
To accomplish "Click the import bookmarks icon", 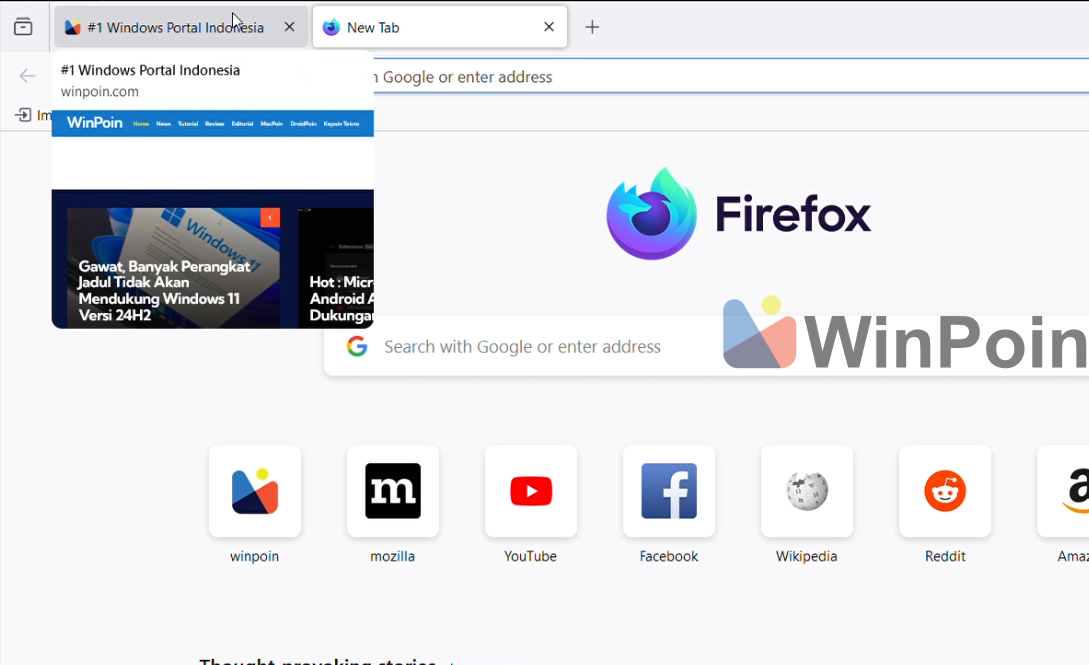I will (x=23, y=115).
